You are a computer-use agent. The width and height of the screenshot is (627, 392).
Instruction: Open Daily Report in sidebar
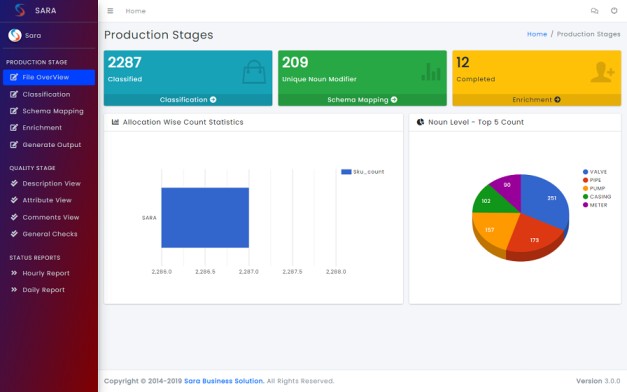(49, 290)
